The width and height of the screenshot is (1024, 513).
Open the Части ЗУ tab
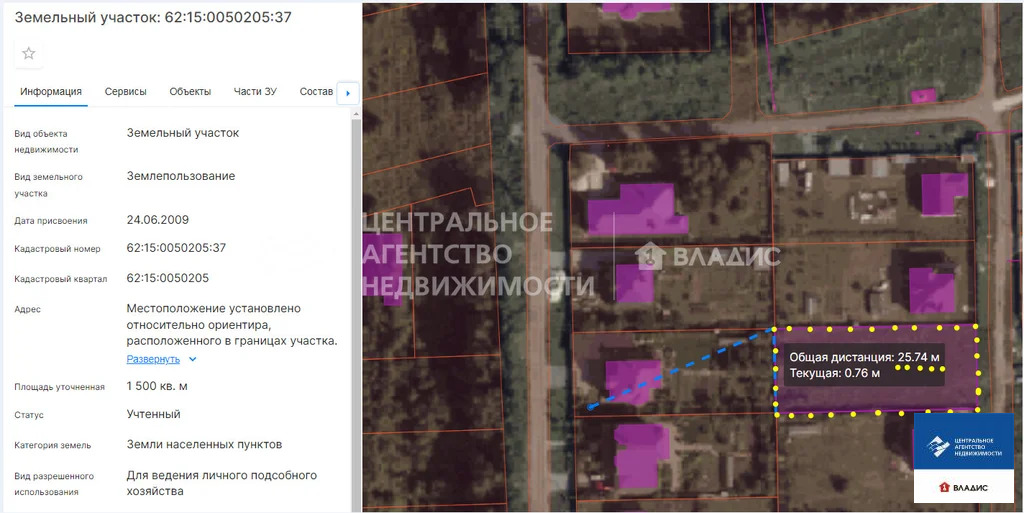coord(255,91)
